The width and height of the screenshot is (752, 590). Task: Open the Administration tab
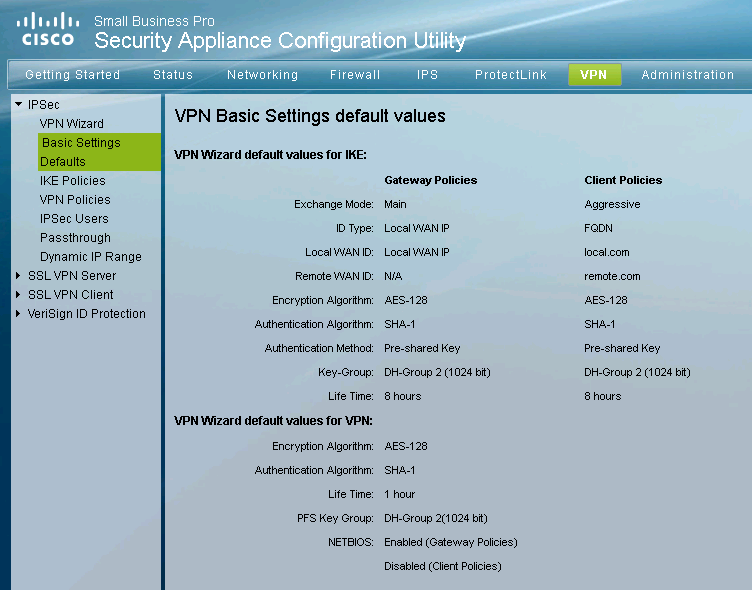tap(688, 75)
